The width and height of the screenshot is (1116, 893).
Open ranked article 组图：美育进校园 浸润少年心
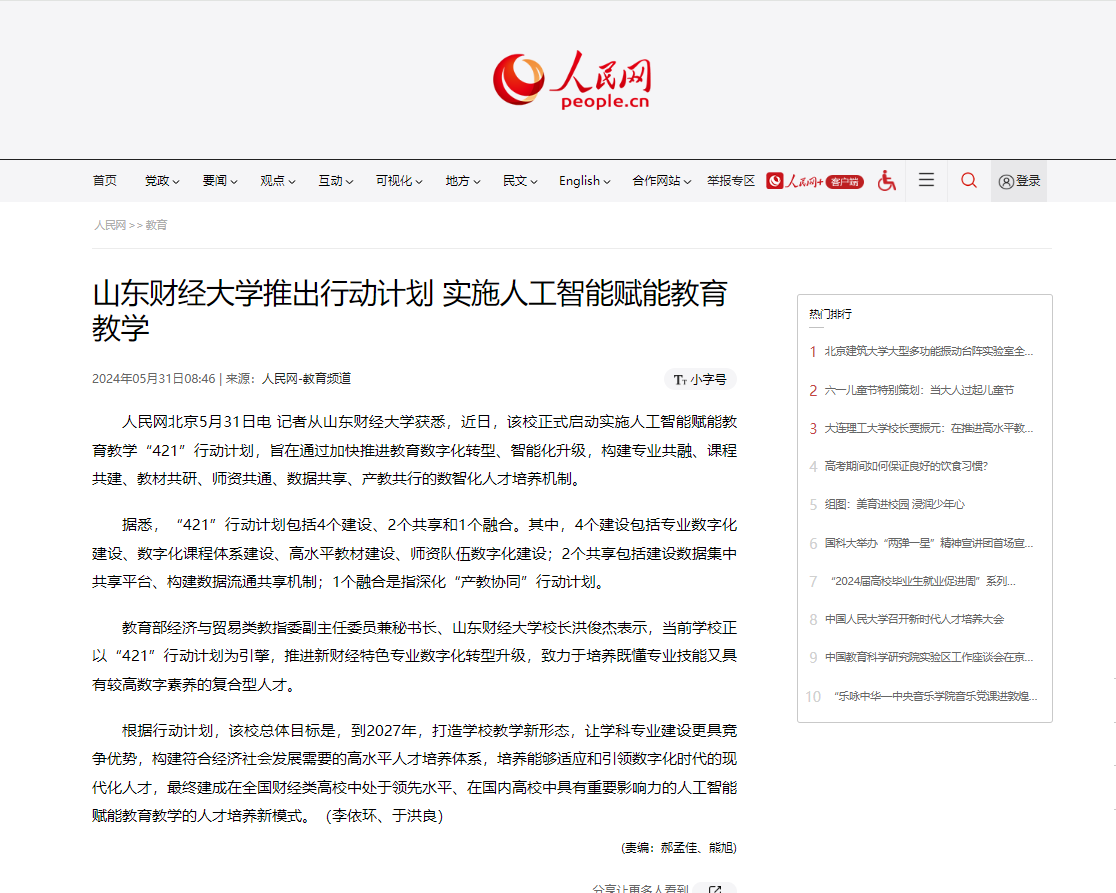point(895,504)
